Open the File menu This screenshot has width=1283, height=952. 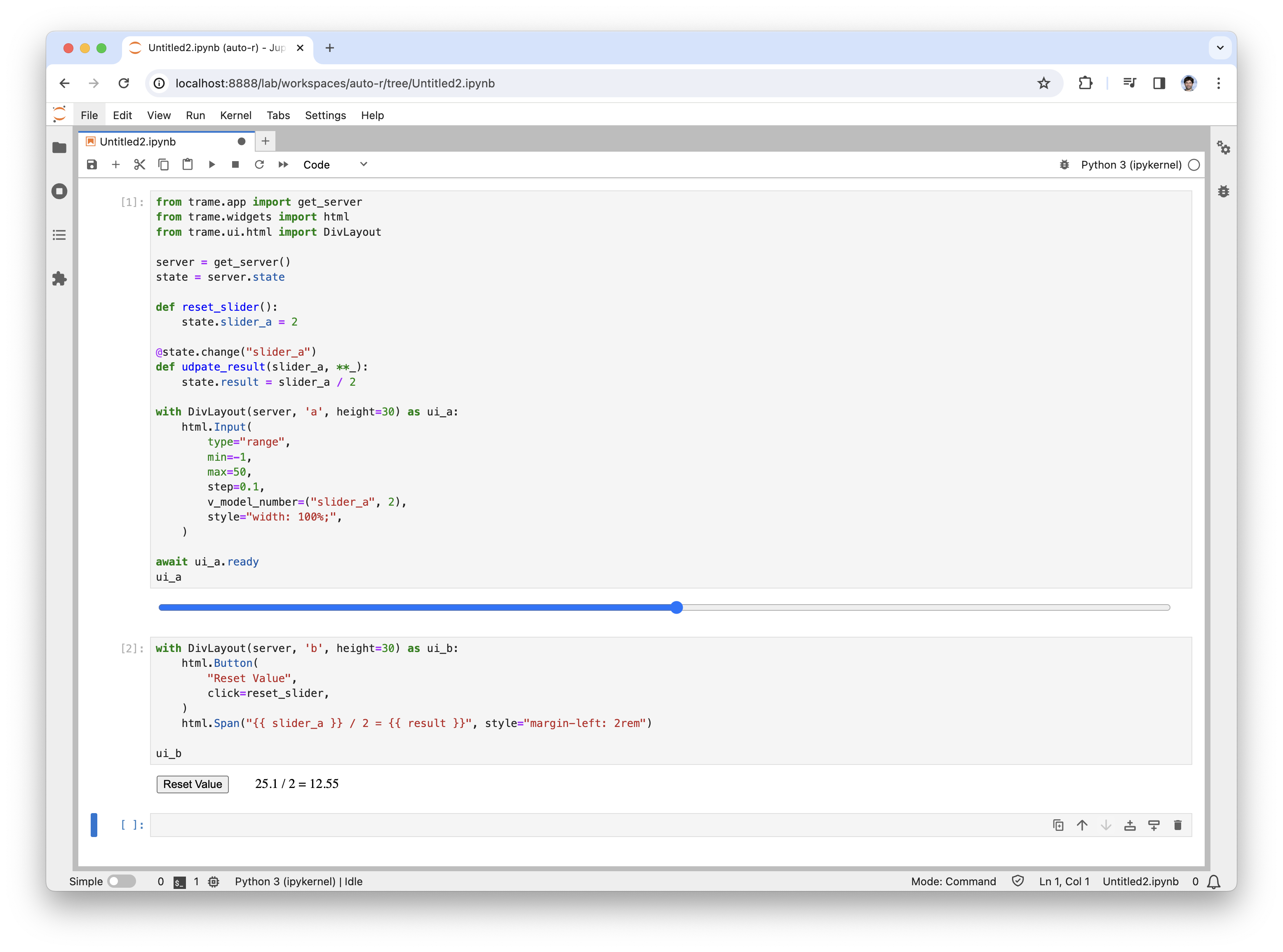(x=89, y=115)
